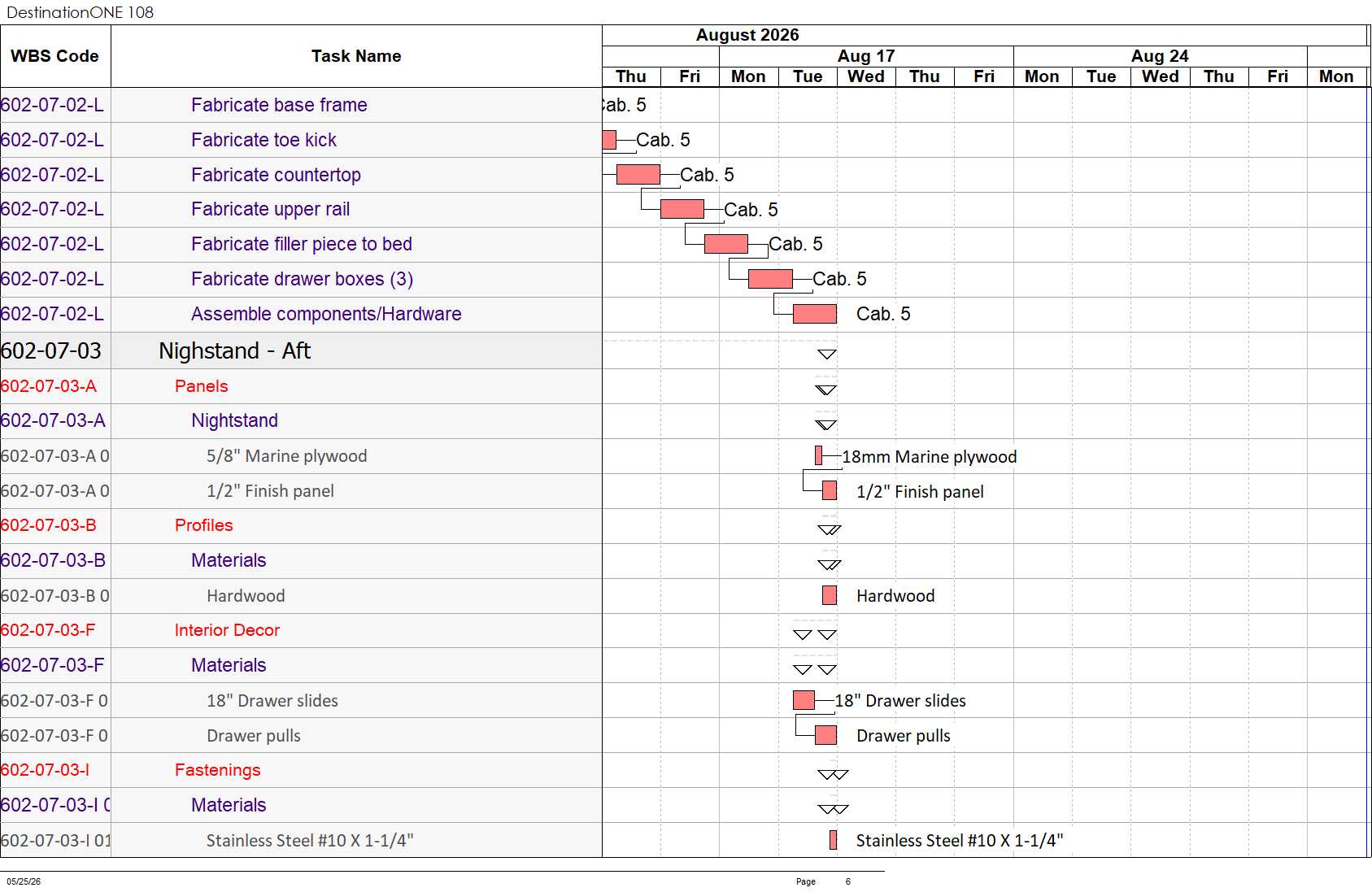1372x892 pixels.
Task: Click 'Materials' in the 602-07-03-F row
Action: tap(229, 665)
